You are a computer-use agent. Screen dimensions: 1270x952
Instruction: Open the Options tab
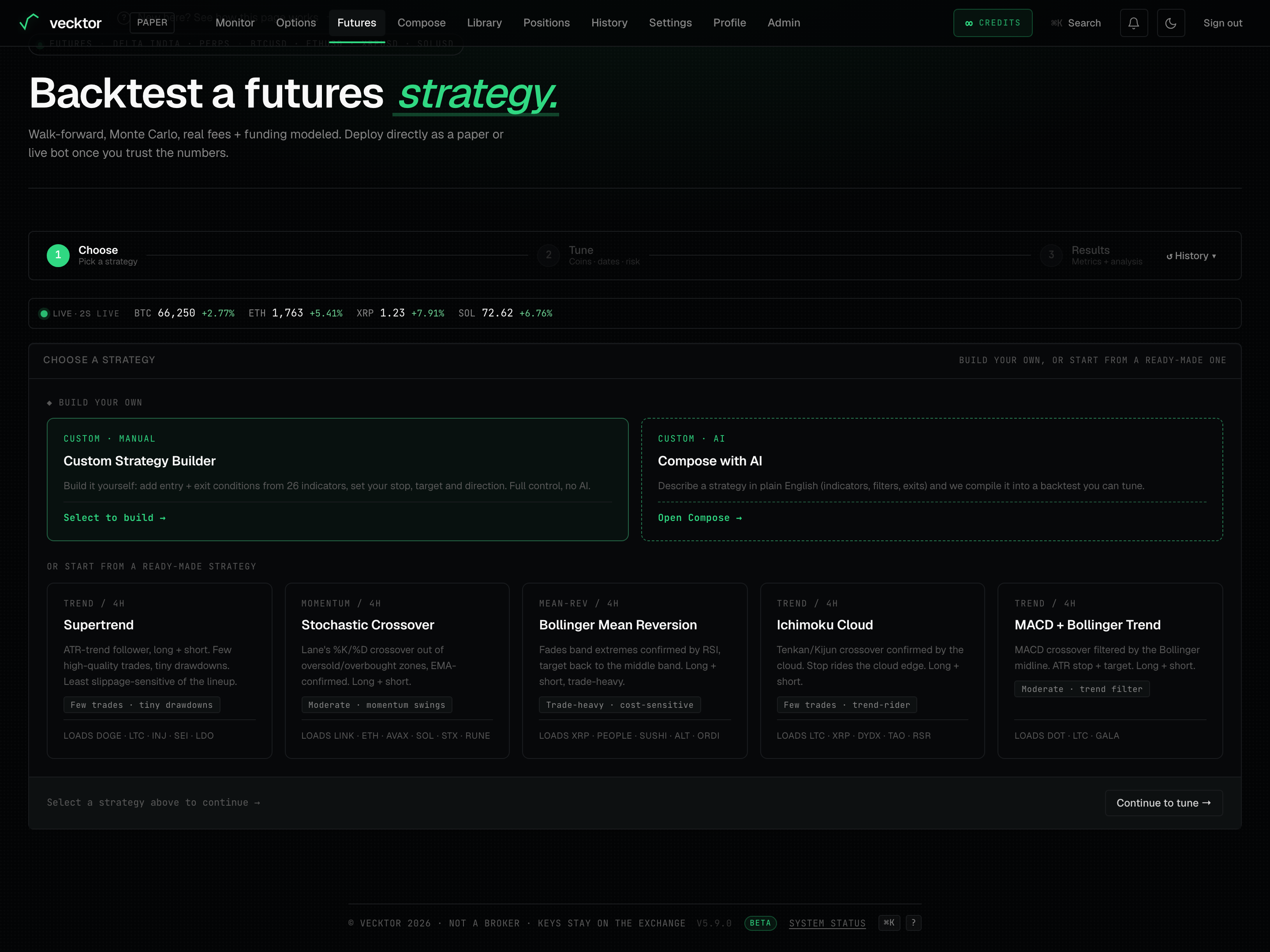click(296, 23)
